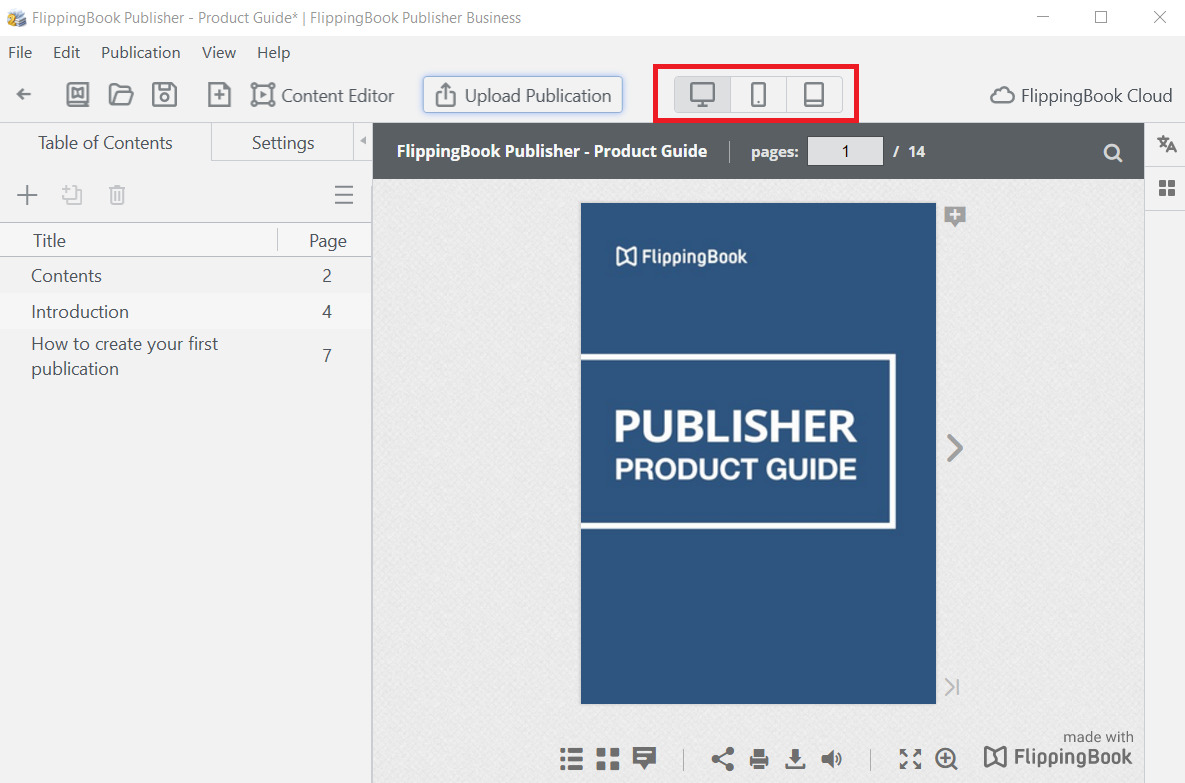Click the zoom in magnifier
This screenshot has height=783, width=1185.
pos(946,759)
